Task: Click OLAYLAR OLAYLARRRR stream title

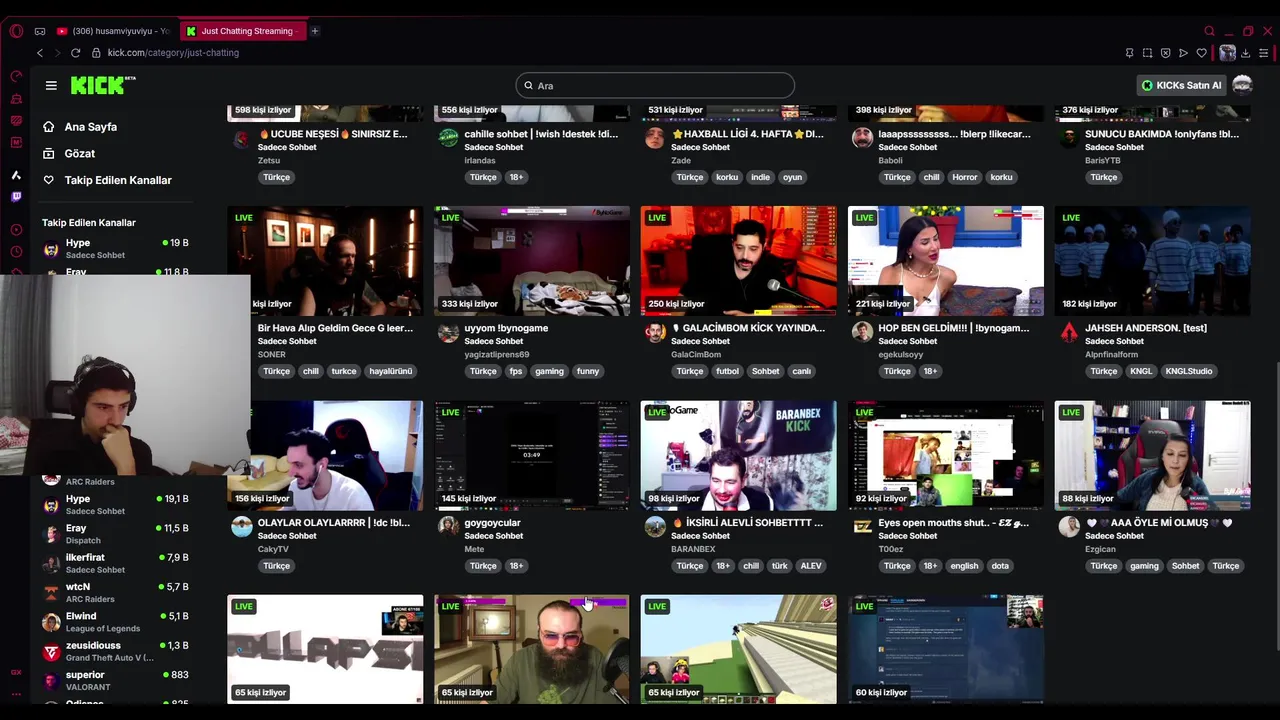Action: pos(334,522)
